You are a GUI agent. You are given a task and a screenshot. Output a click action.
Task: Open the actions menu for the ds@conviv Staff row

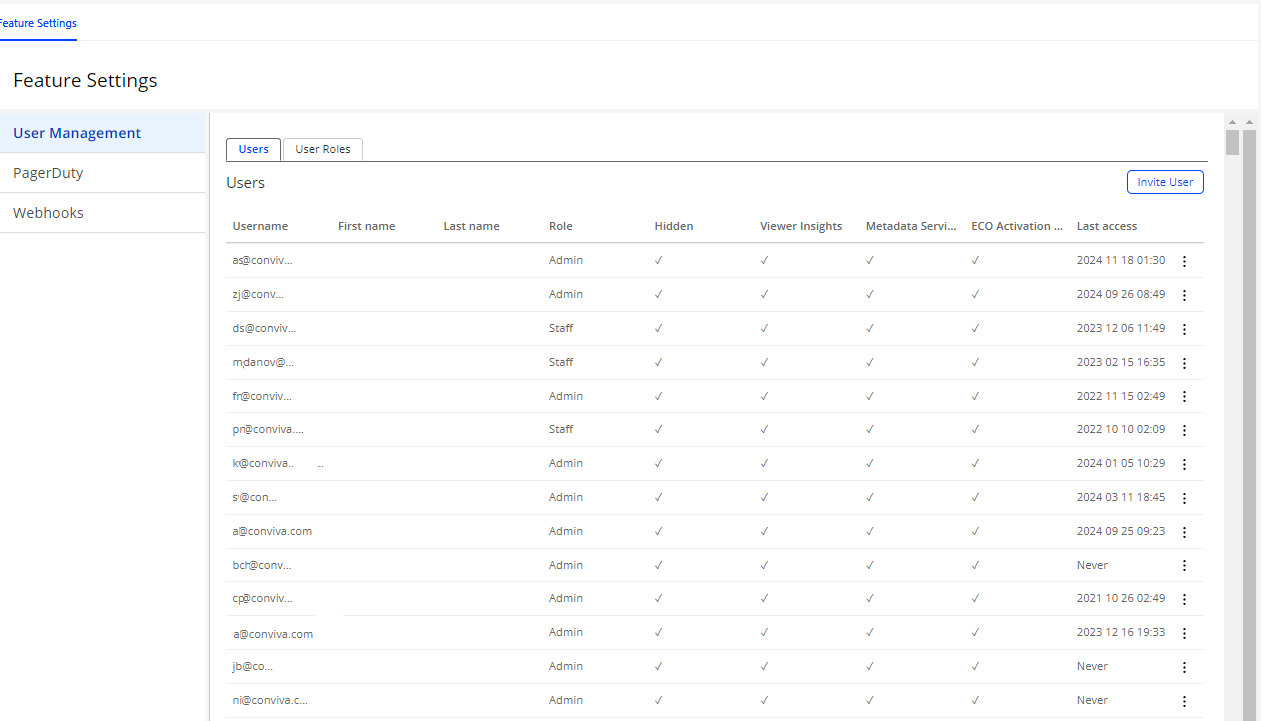pos(1184,329)
